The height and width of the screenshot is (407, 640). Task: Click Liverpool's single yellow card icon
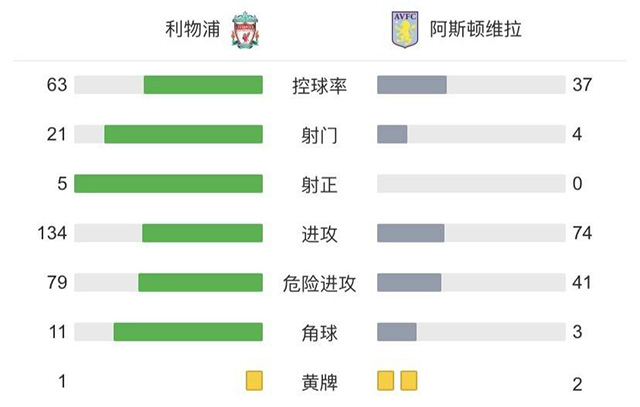coord(254,381)
